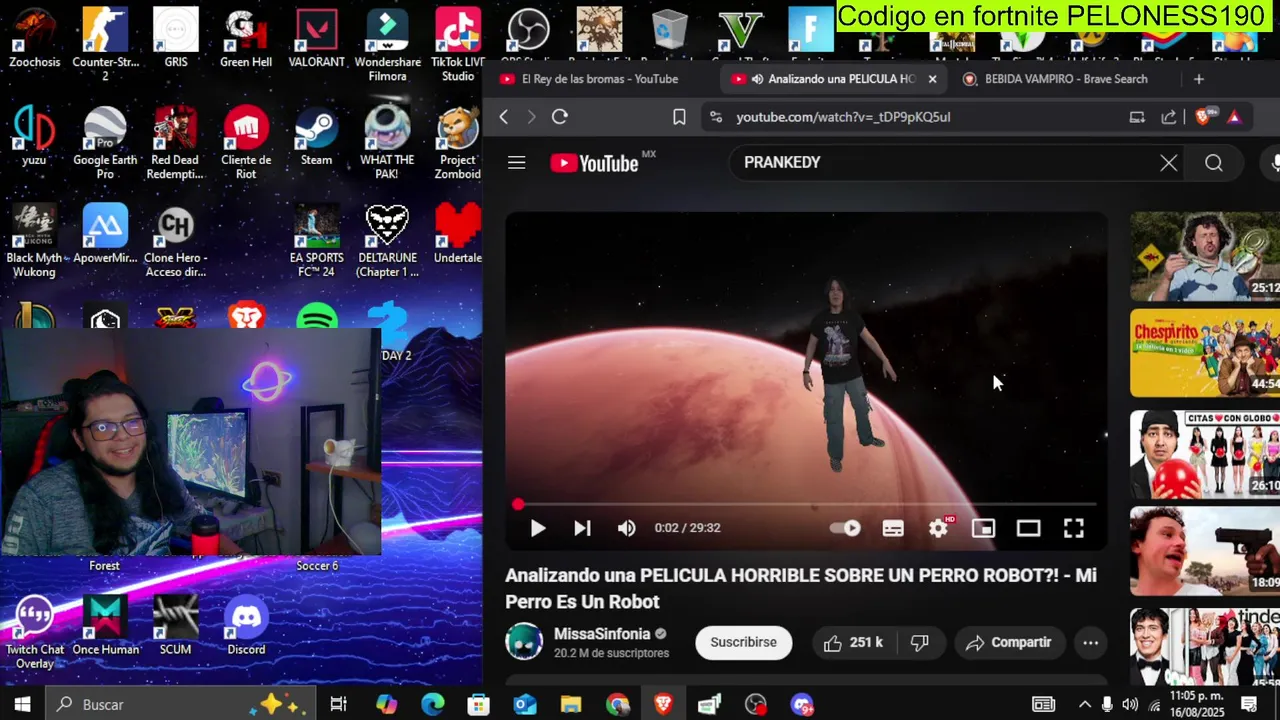This screenshot has height=720, width=1280.
Task: Click the youtube.com address bar URL
Action: 843,117
